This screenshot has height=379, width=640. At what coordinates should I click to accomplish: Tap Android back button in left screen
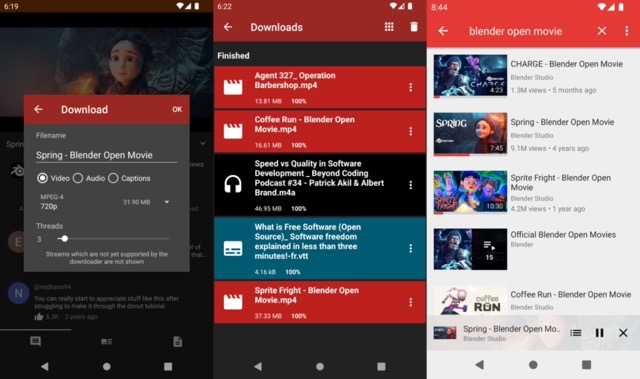tap(44, 366)
